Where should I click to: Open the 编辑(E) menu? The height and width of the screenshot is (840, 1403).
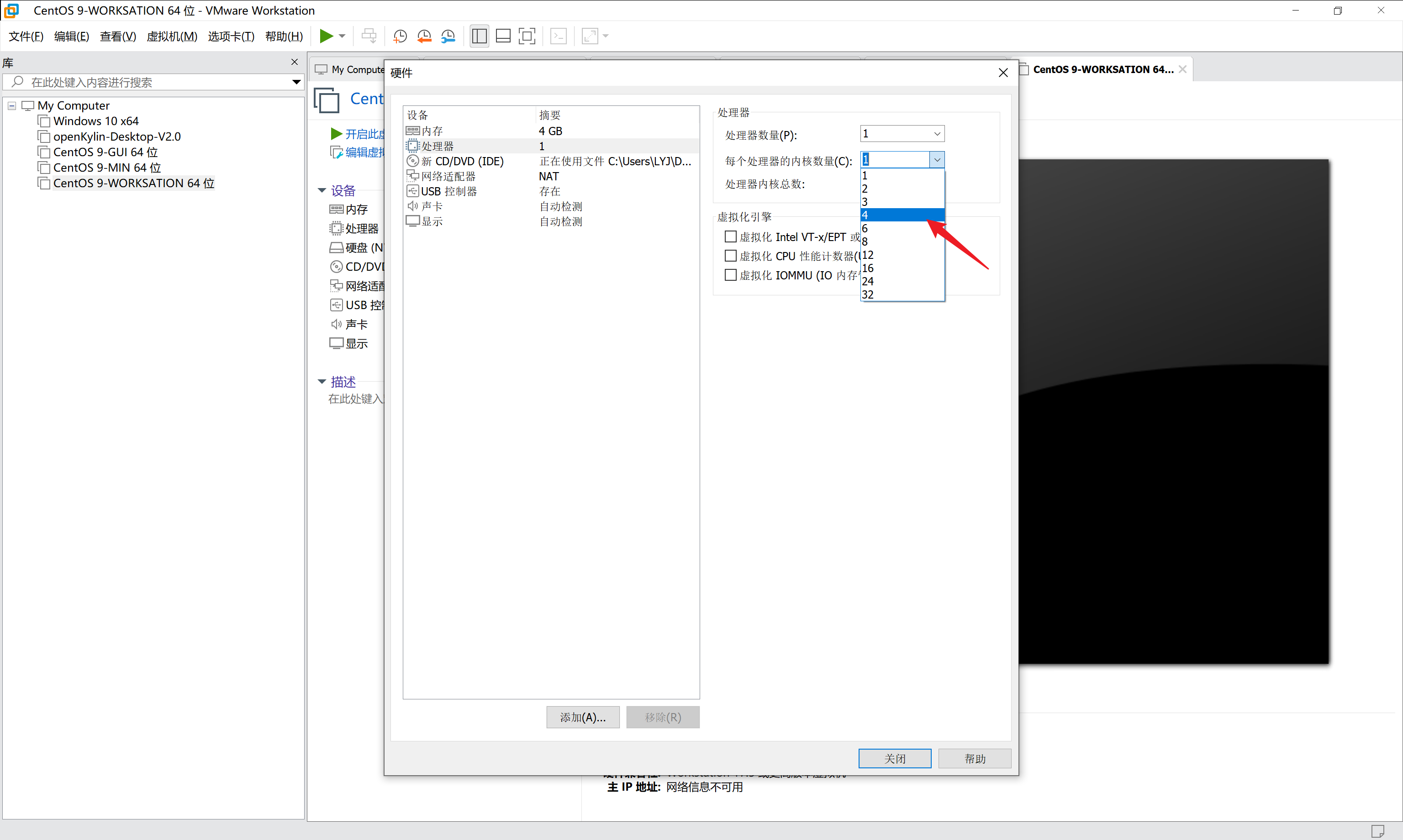[72, 36]
